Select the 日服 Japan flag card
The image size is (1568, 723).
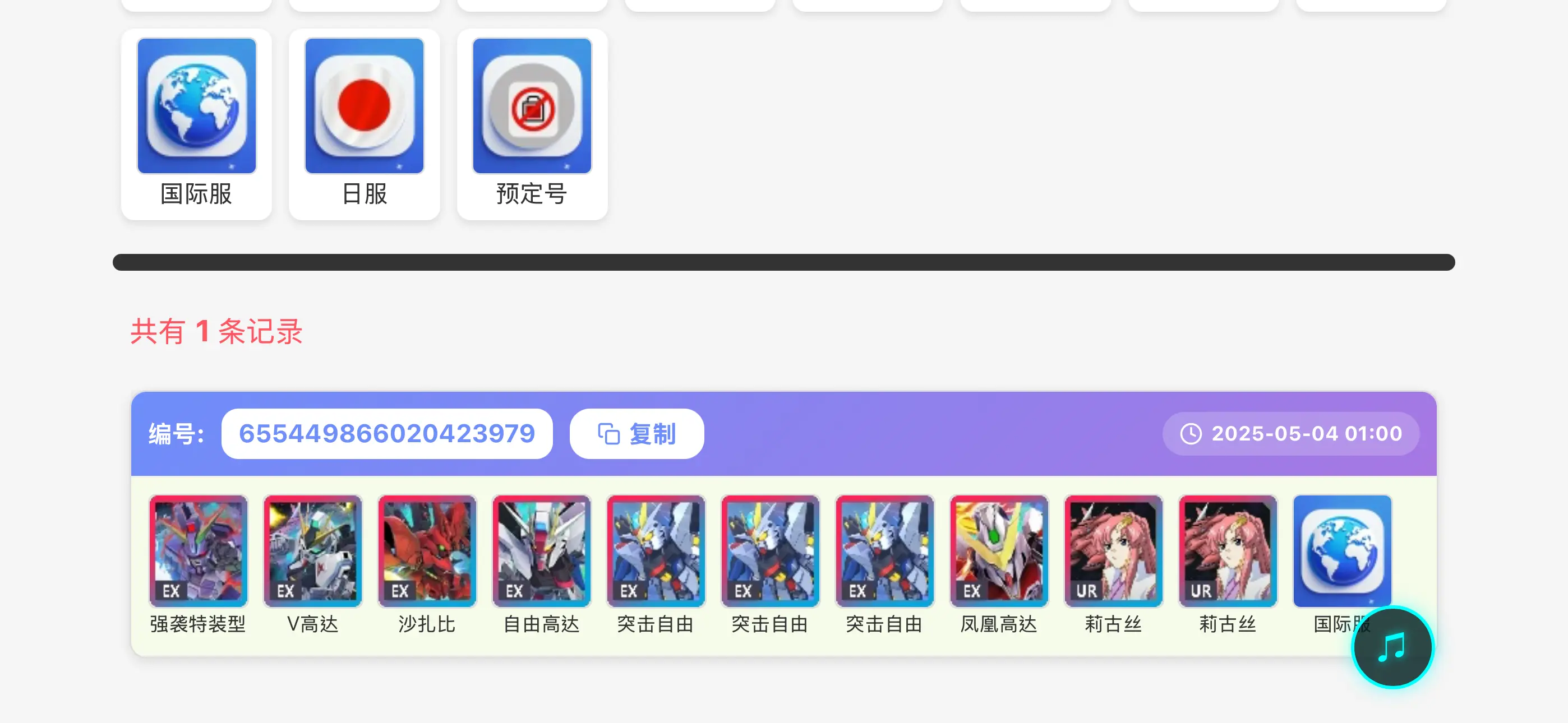[364, 124]
